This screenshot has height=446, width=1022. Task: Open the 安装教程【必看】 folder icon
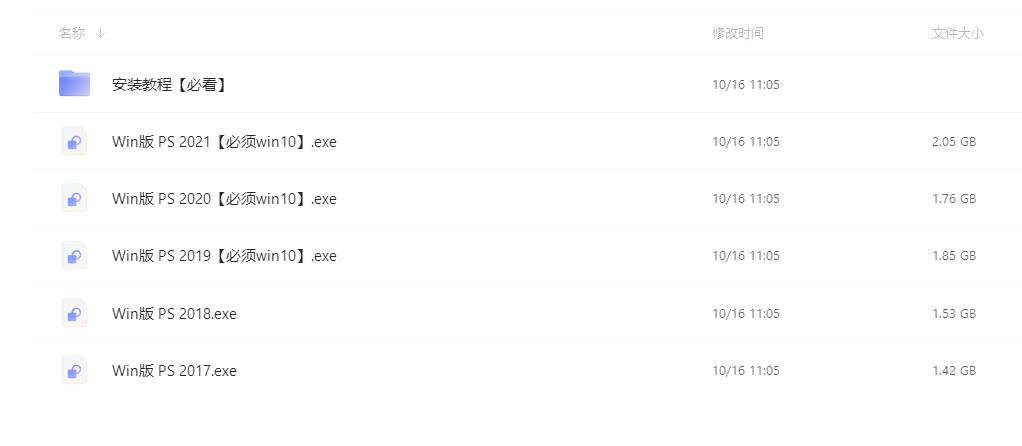tap(74, 83)
